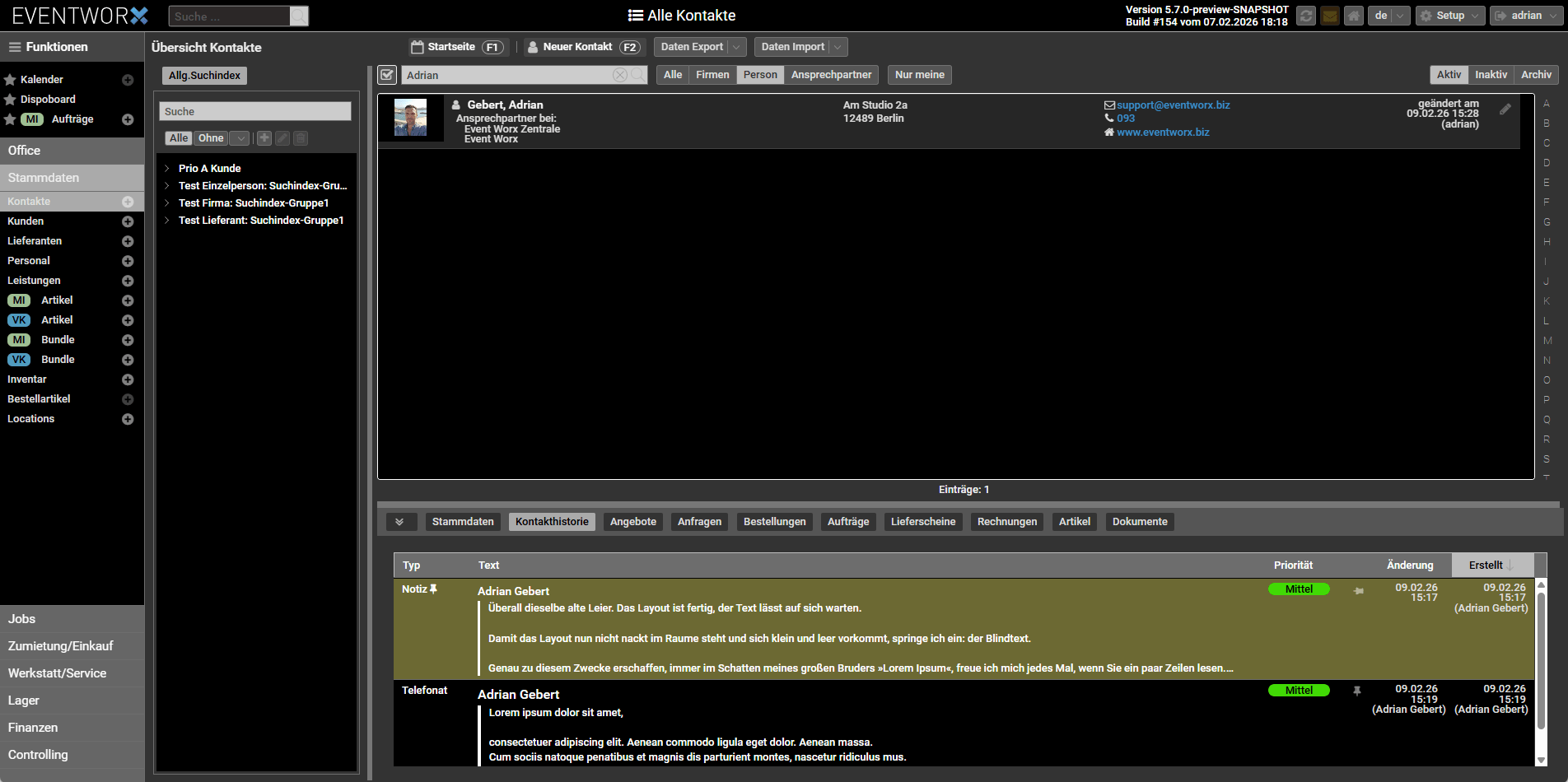Enable the Nur meine filter
The image size is (1568, 782).
(919, 75)
